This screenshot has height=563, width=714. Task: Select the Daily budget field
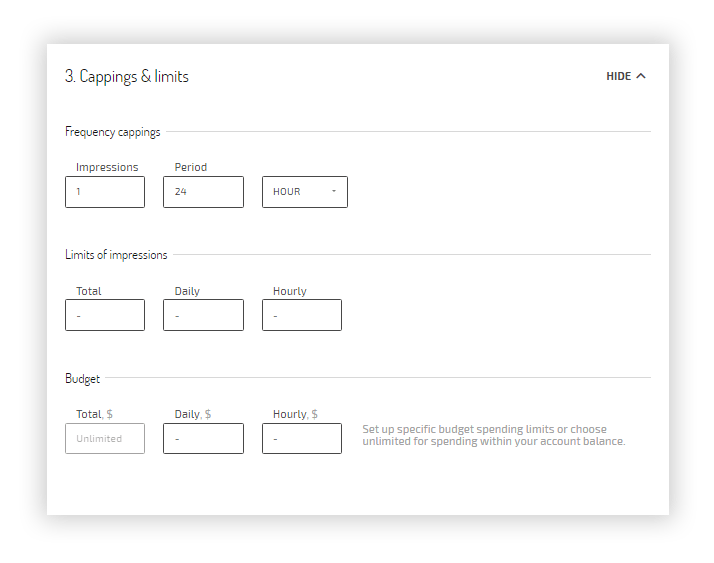click(x=203, y=438)
